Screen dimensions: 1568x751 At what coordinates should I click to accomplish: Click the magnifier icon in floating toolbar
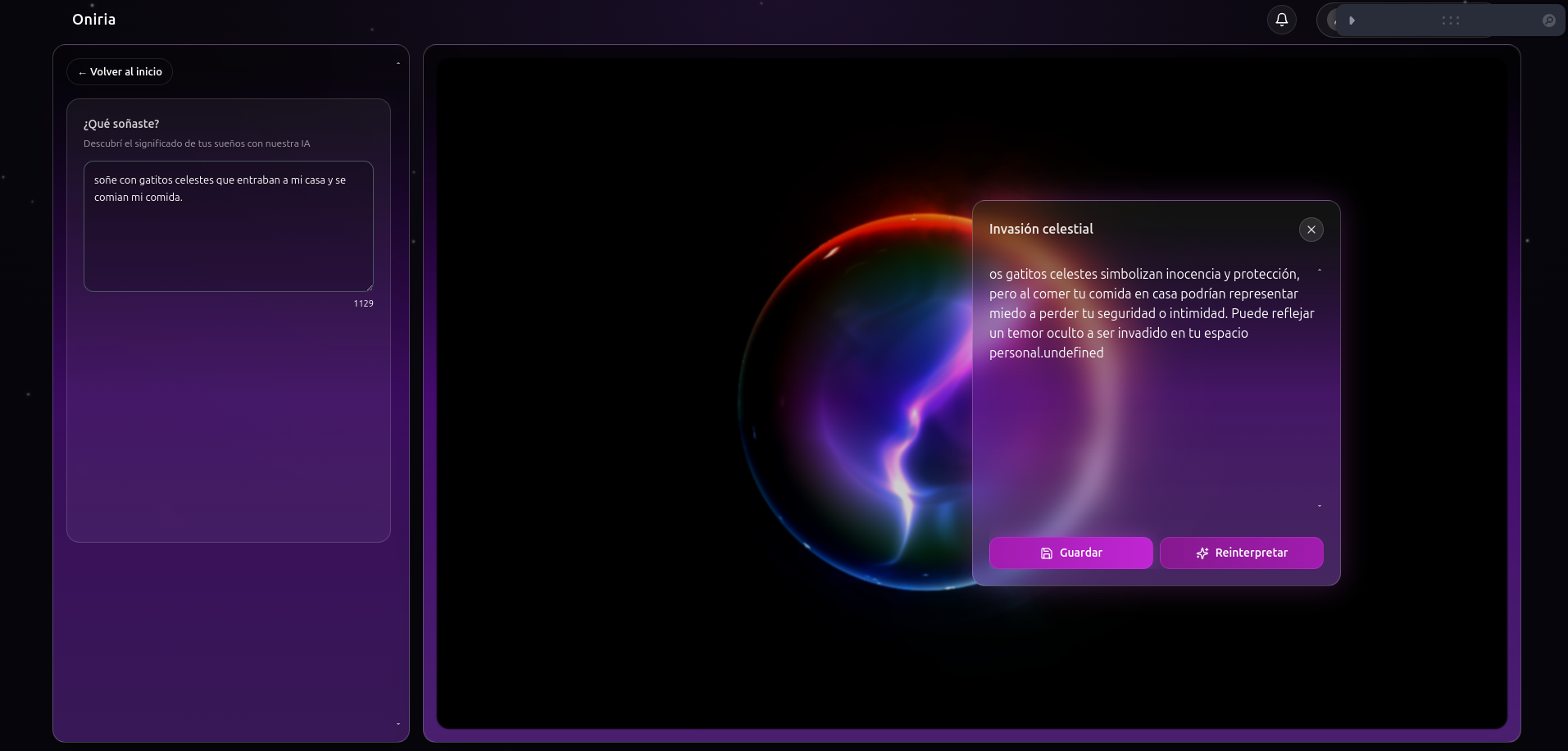click(1548, 20)
